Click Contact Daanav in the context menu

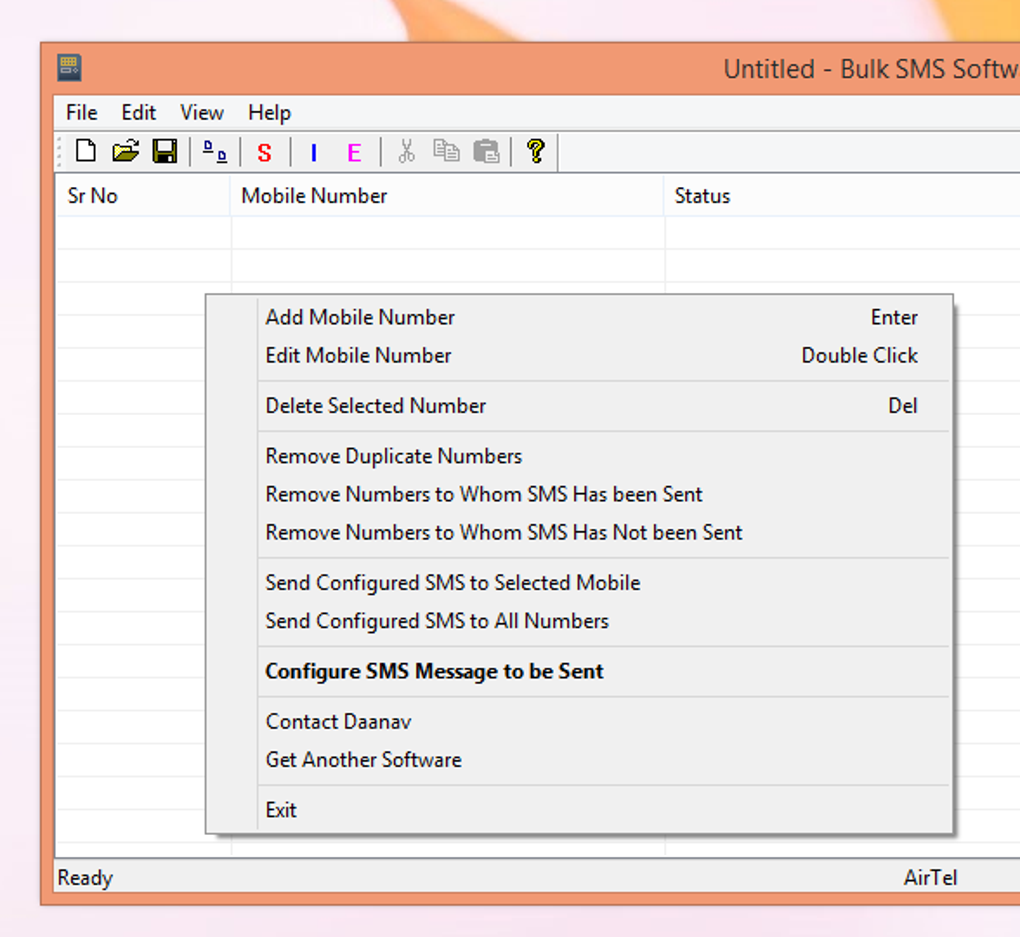(338, 722)
